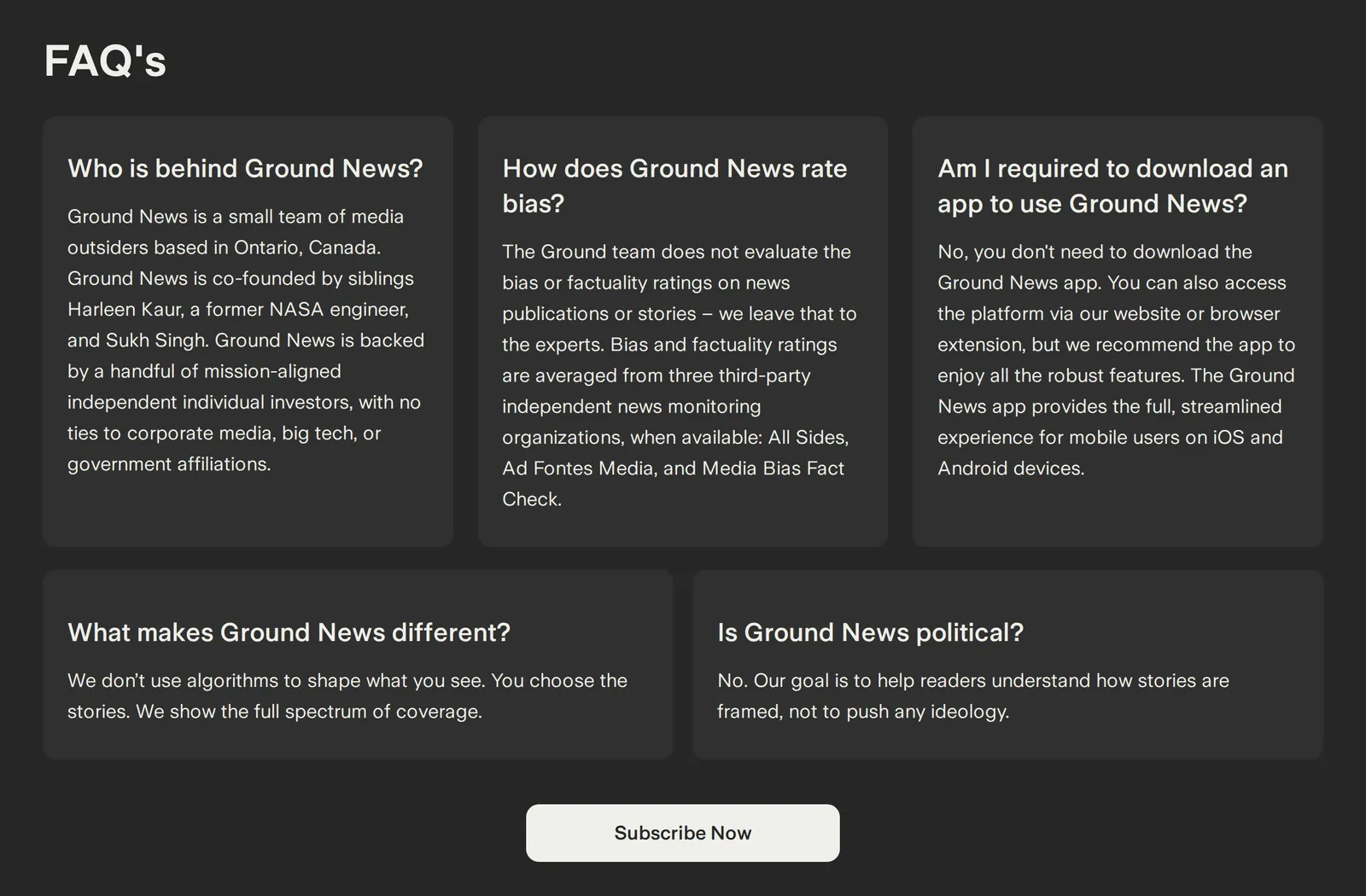Click the answer text "No. Our goal is to help readers"
This screenshot has height=896, width=1366.
tap(973, 695)
